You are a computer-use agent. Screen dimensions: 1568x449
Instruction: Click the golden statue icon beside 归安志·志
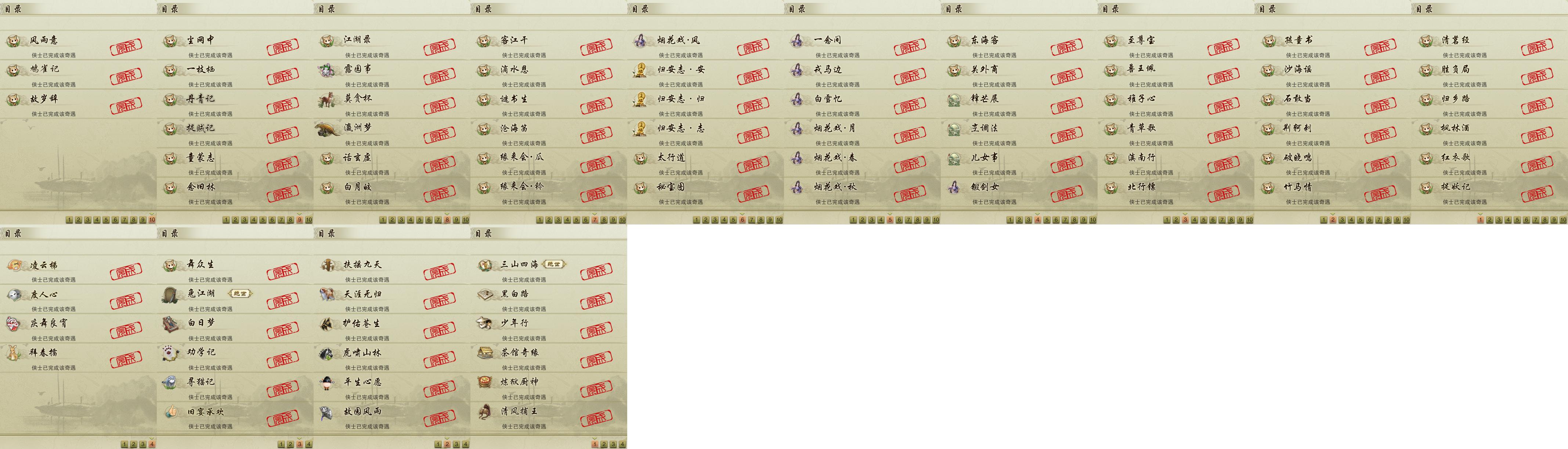[x=640, y=128]
